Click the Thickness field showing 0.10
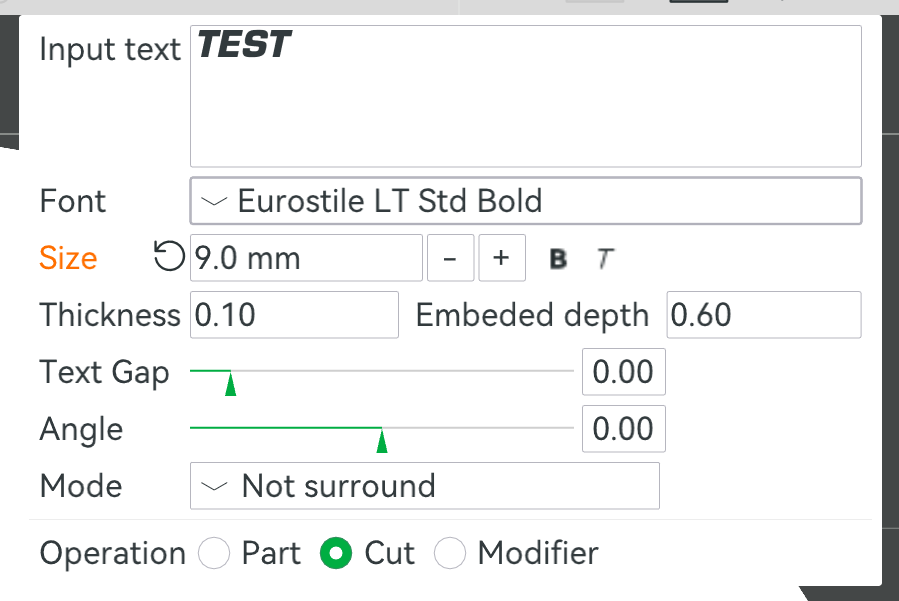 click(x=294, y=315)
